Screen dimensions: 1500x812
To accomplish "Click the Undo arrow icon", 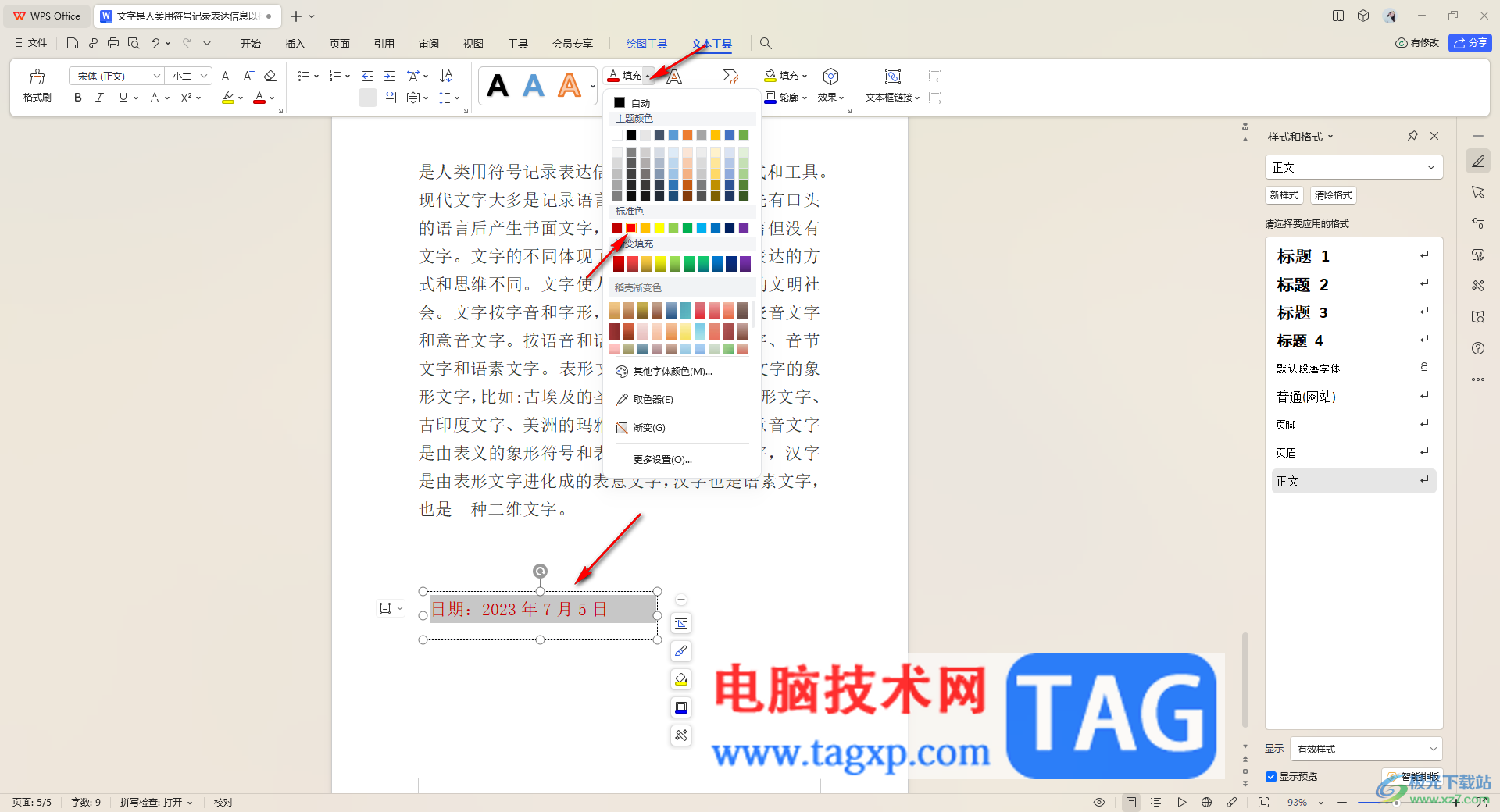I will pos(155,43).
